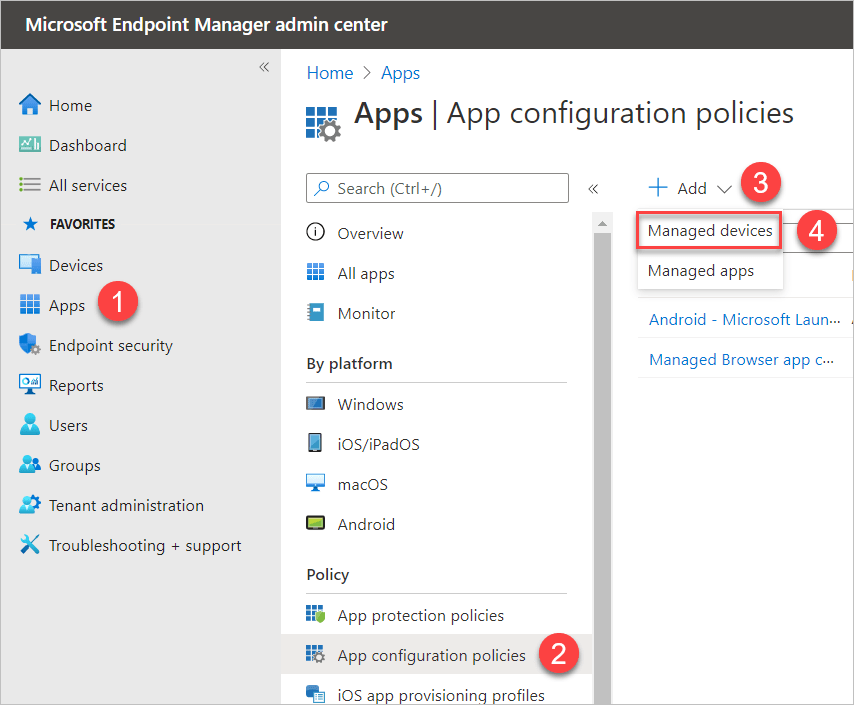This screenshot has width=854, height=705.
Task: Click Microsoft Endpoint Manager admin center title
Action: tap(206, 25)
